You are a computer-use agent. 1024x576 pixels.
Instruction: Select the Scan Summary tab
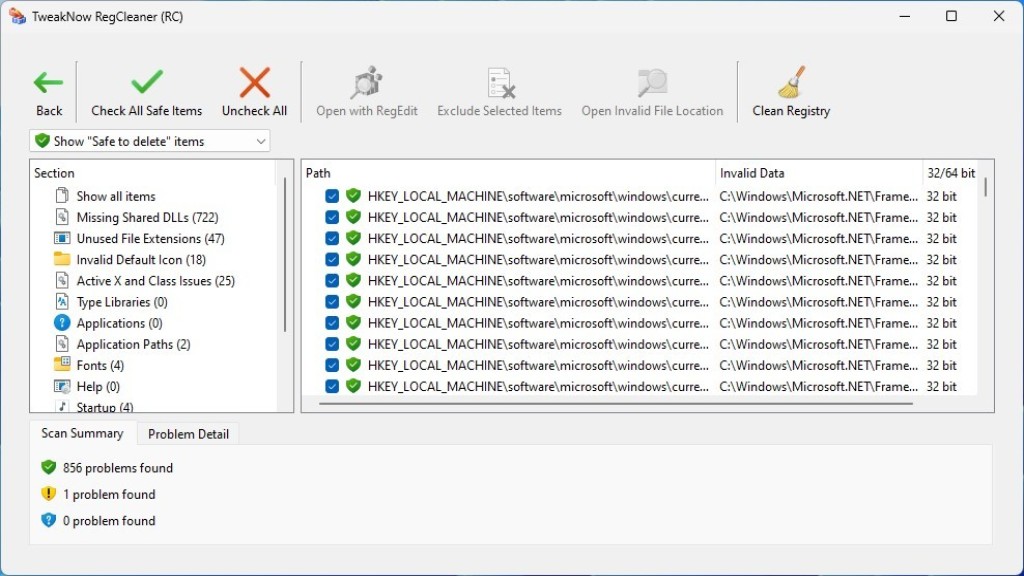pyautogui.click(x=82, y=433)
